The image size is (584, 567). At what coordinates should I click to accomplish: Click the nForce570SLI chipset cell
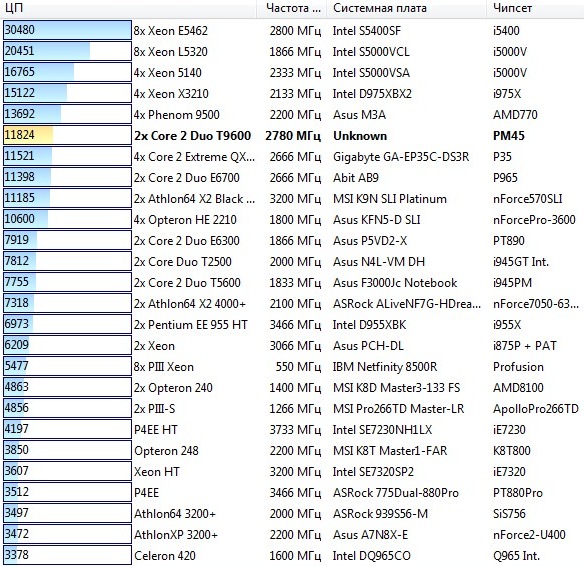coord(527,199)
